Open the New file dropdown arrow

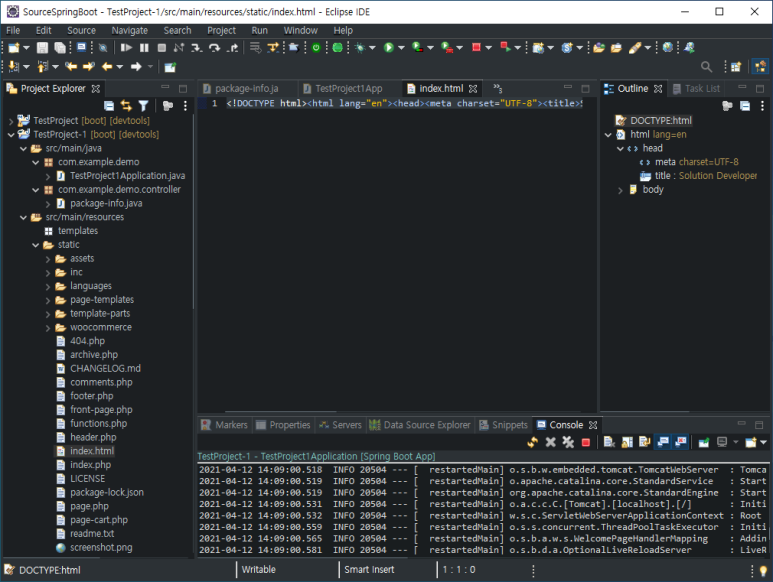click(27, 48)
